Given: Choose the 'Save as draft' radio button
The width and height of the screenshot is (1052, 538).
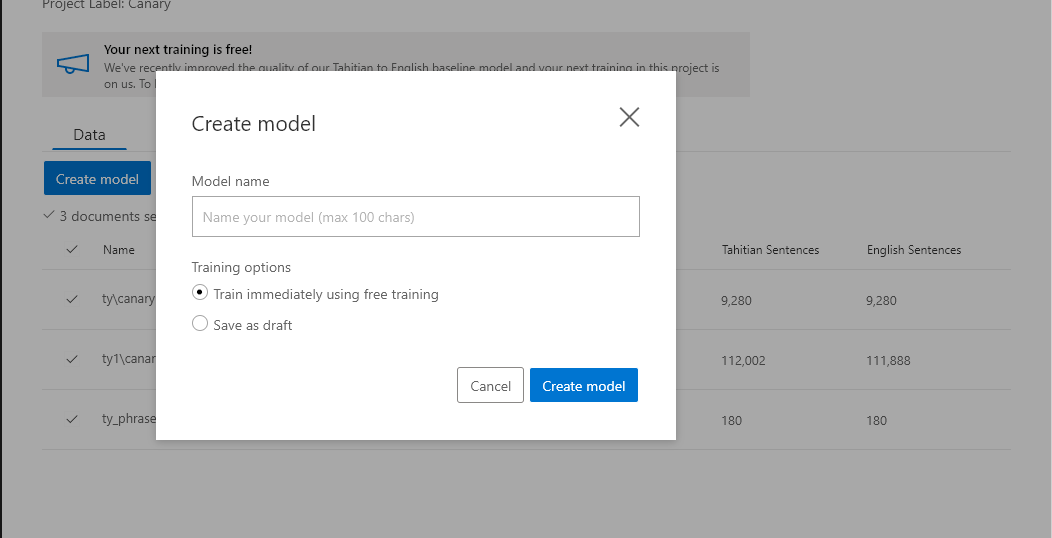Looking at the screenshot, I should pos(200,324).
